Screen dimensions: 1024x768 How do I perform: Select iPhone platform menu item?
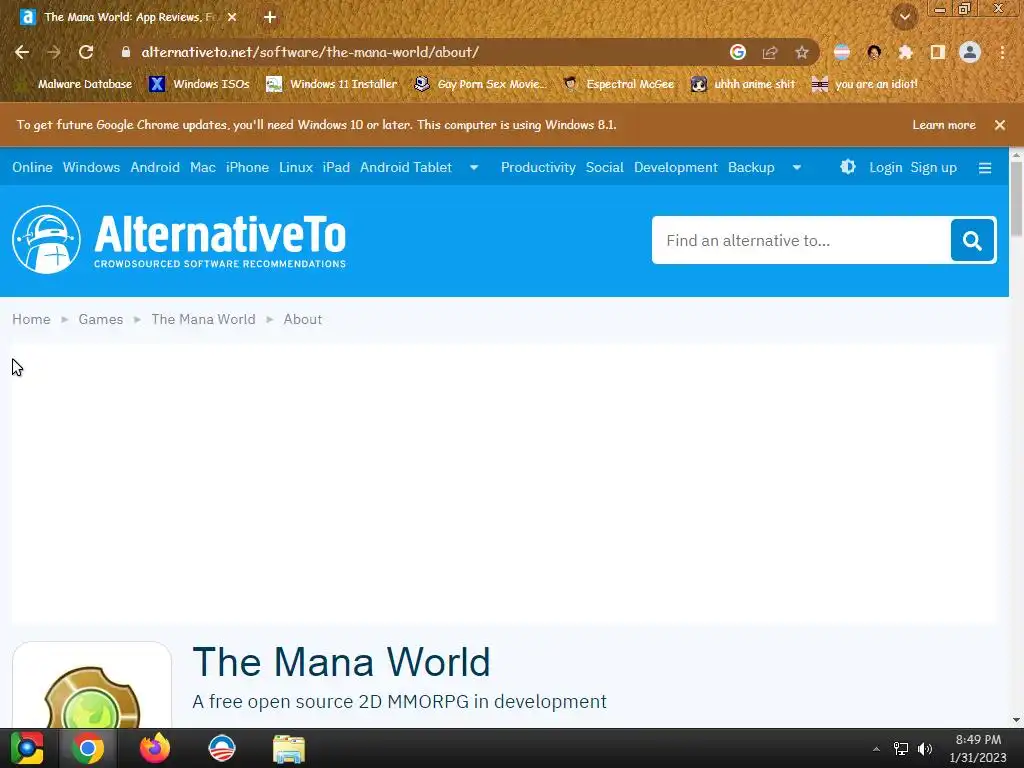tap(248, 167)
